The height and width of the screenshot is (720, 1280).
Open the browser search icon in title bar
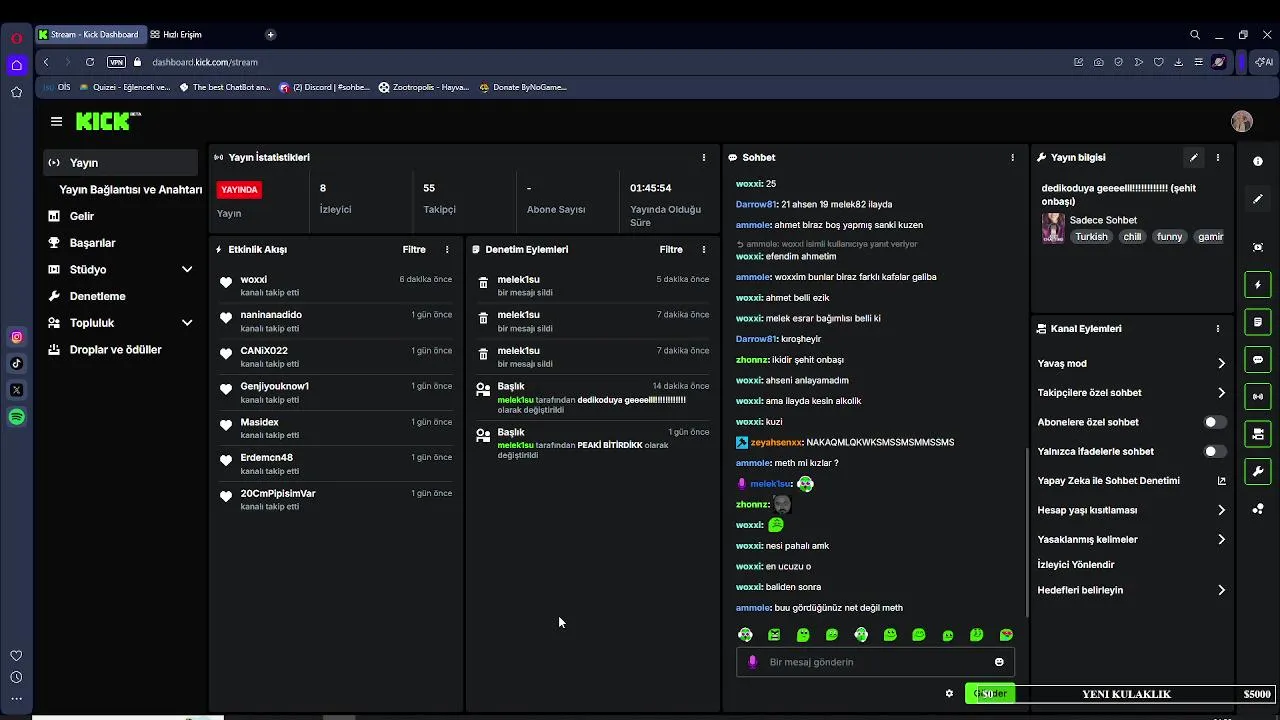1195,34
